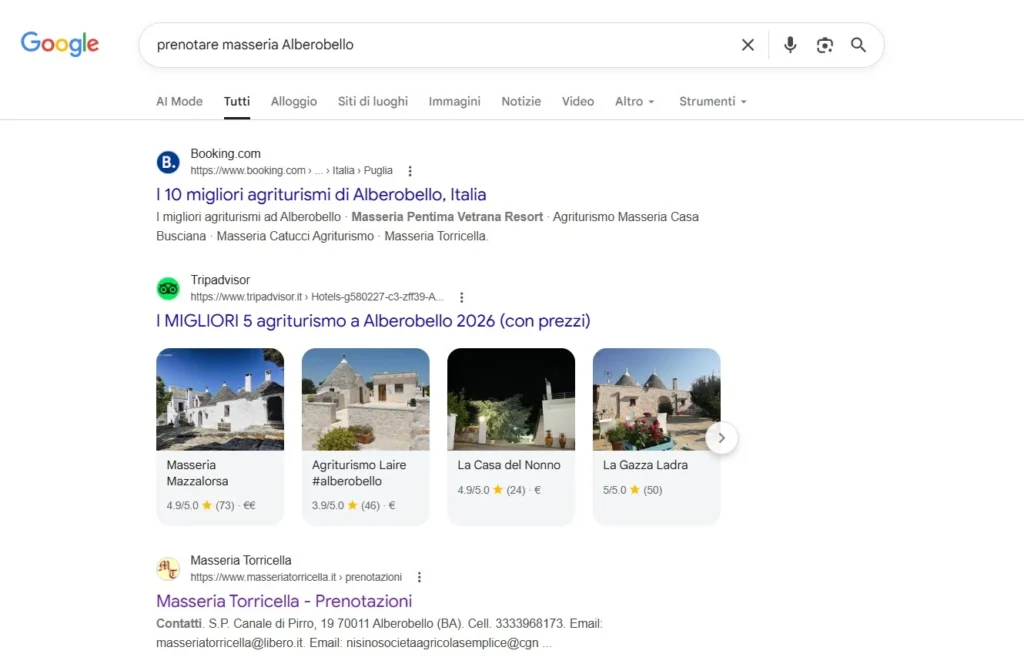Image resolution: width=1024 pixels, height=664 pixels.
Task: Click the 'Masseria Mazzalorsa' card title
Action: pos(197,473)
